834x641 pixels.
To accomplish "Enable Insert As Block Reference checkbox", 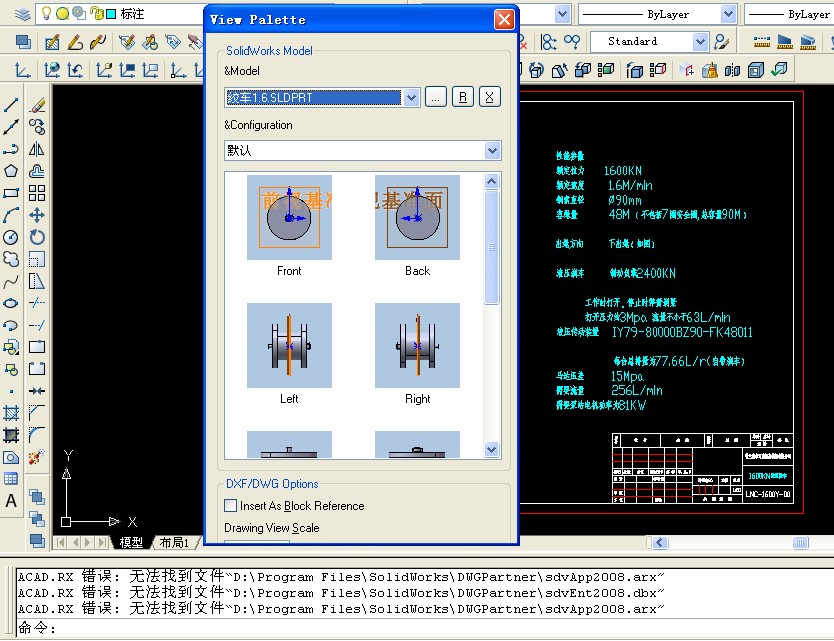I will click(x=231, y=506).
